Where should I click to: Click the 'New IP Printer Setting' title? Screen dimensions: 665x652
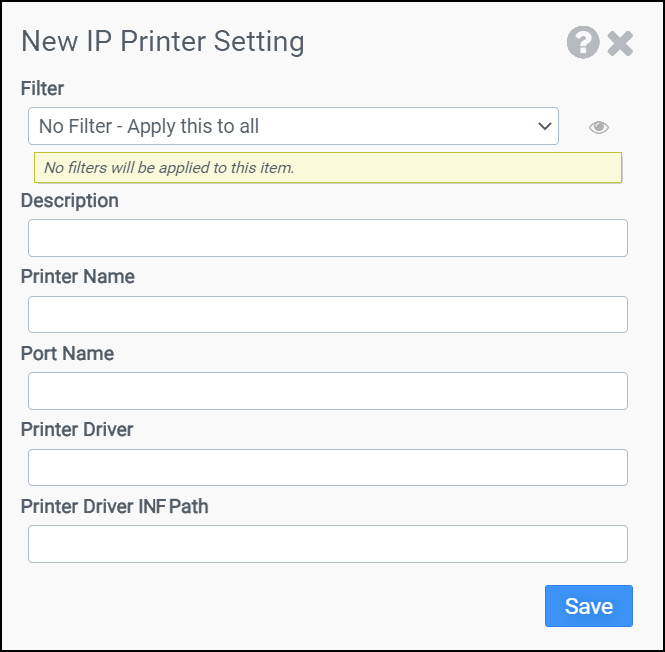tap(163, 42)
